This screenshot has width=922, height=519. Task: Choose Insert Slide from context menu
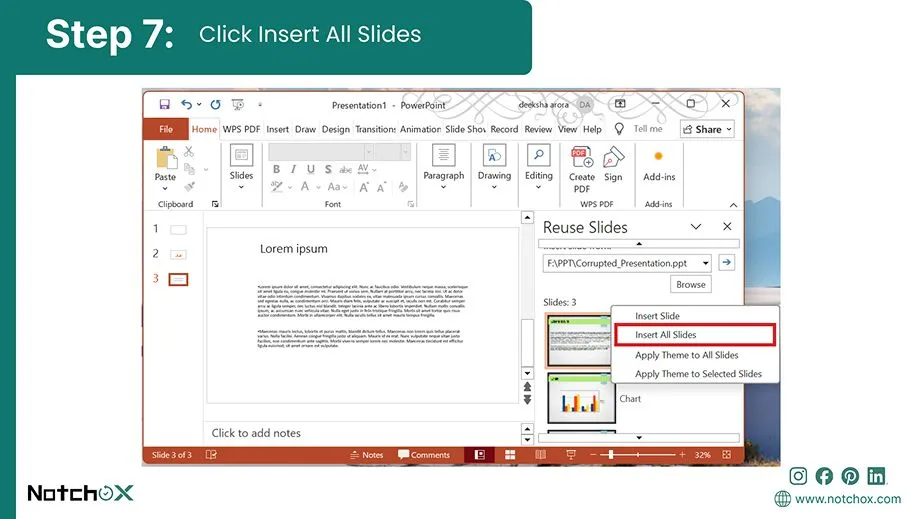(x=657, y=316)
